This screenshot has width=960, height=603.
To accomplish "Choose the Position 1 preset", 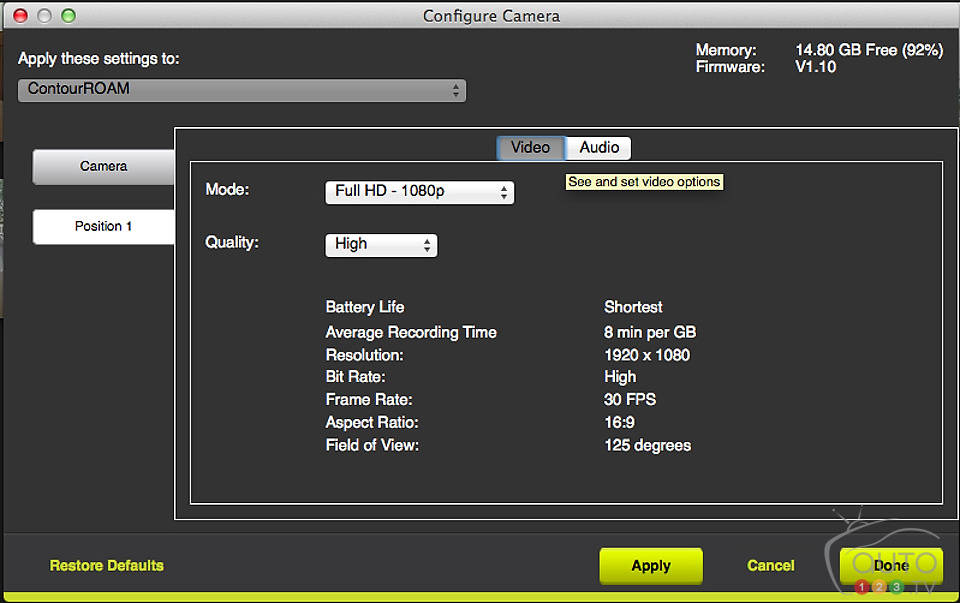I will click(104, 226).
